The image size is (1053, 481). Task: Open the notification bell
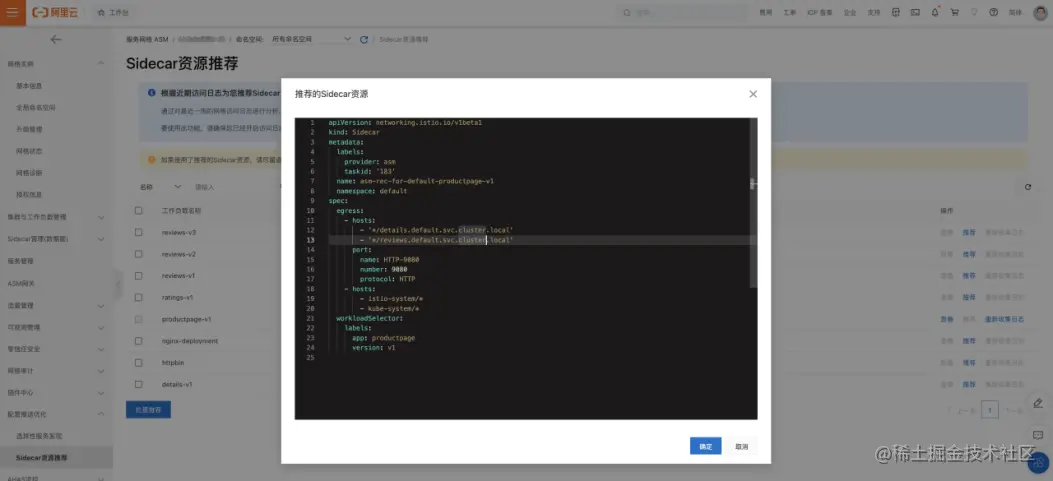935,13
